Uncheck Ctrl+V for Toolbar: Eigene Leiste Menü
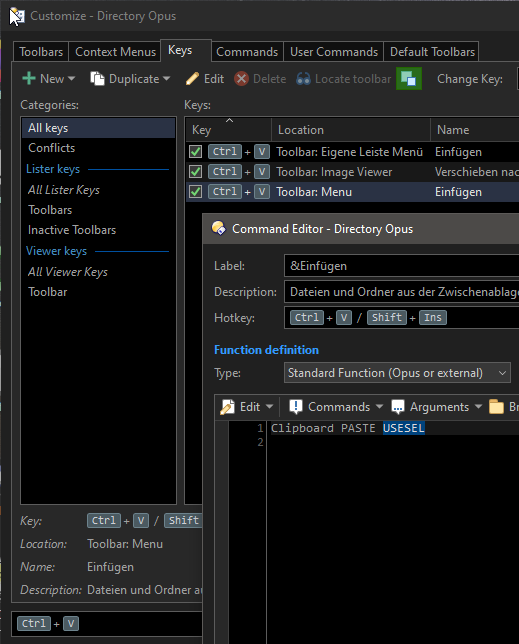519x644 pixels. click(195, 152)
